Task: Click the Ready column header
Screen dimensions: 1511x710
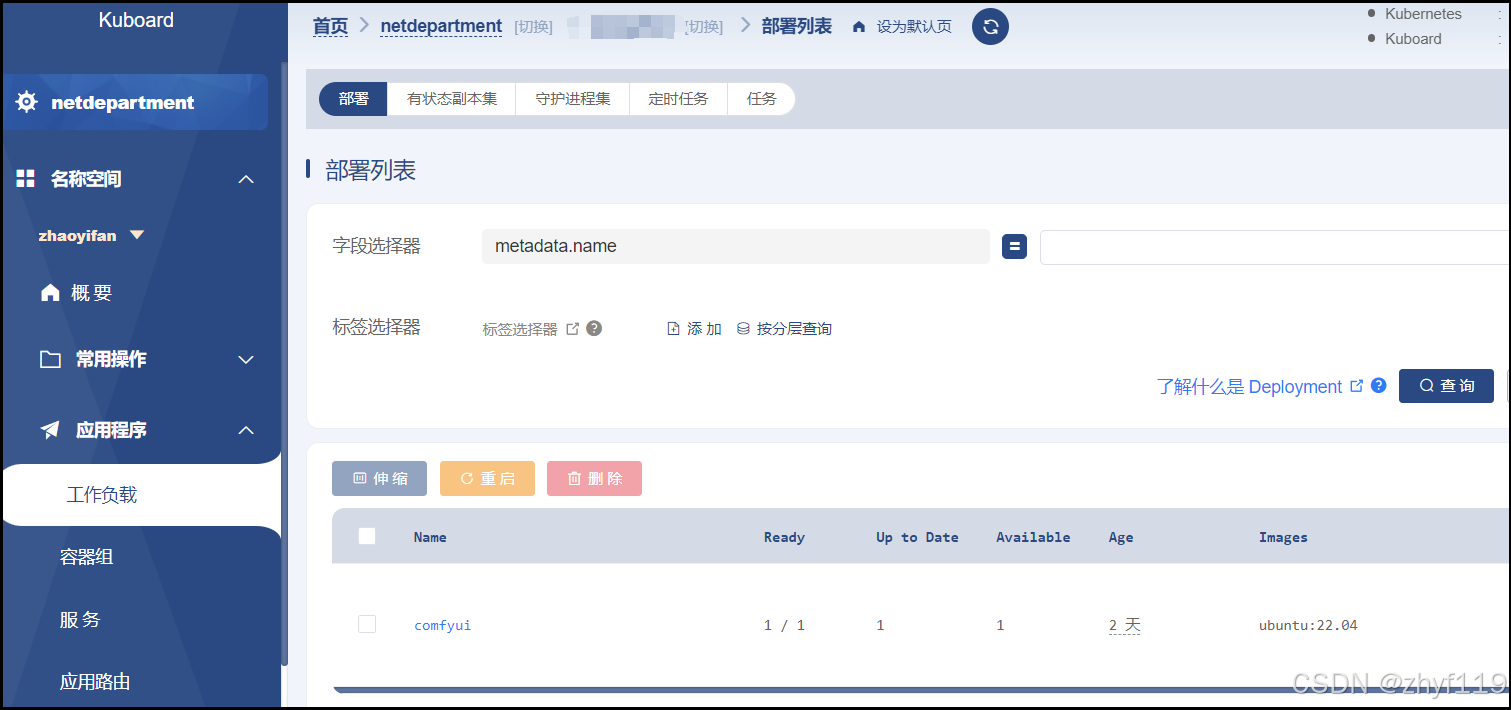Action: 784,537
